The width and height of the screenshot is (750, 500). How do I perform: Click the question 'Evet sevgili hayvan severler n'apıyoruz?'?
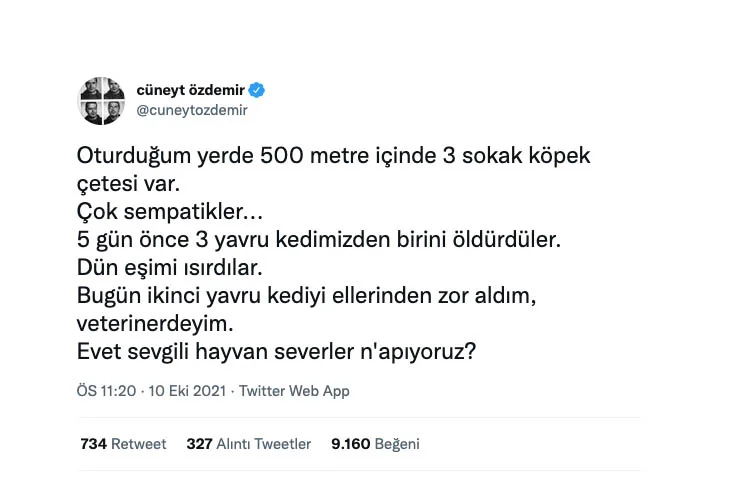pos(275,353)
